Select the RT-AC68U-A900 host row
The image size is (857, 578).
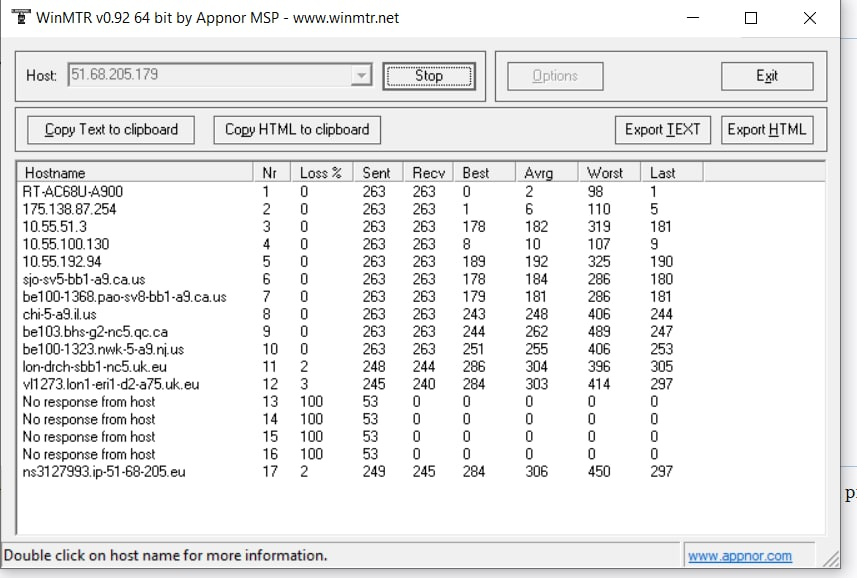click(73, 191)
